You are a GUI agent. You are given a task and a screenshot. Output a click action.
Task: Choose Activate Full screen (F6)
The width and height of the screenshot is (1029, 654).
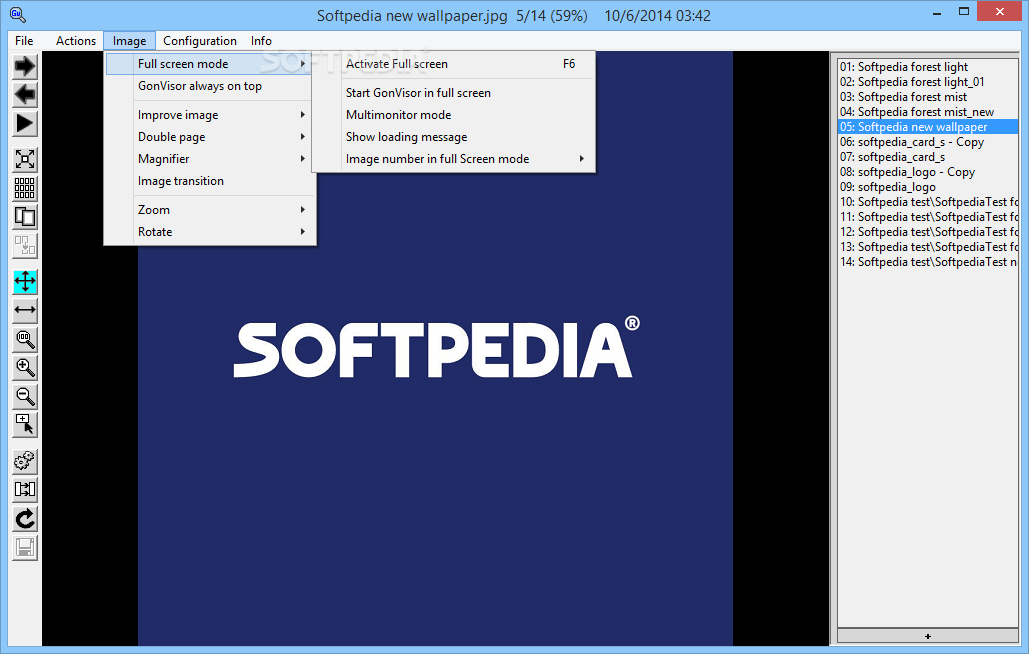453,64
